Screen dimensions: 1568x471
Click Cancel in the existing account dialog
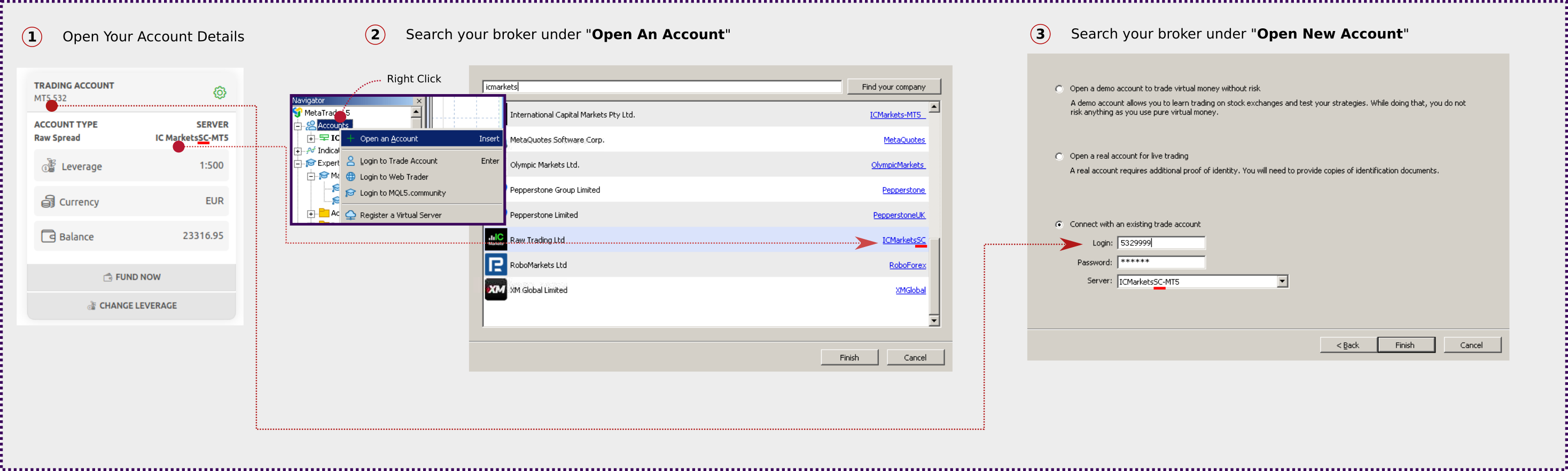pos(1472,345)
